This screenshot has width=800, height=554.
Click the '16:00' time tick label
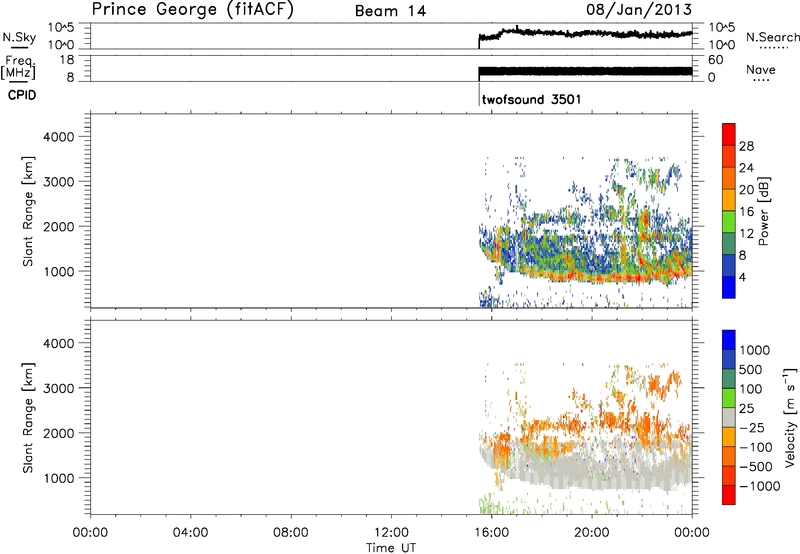[x=491, y=533]
